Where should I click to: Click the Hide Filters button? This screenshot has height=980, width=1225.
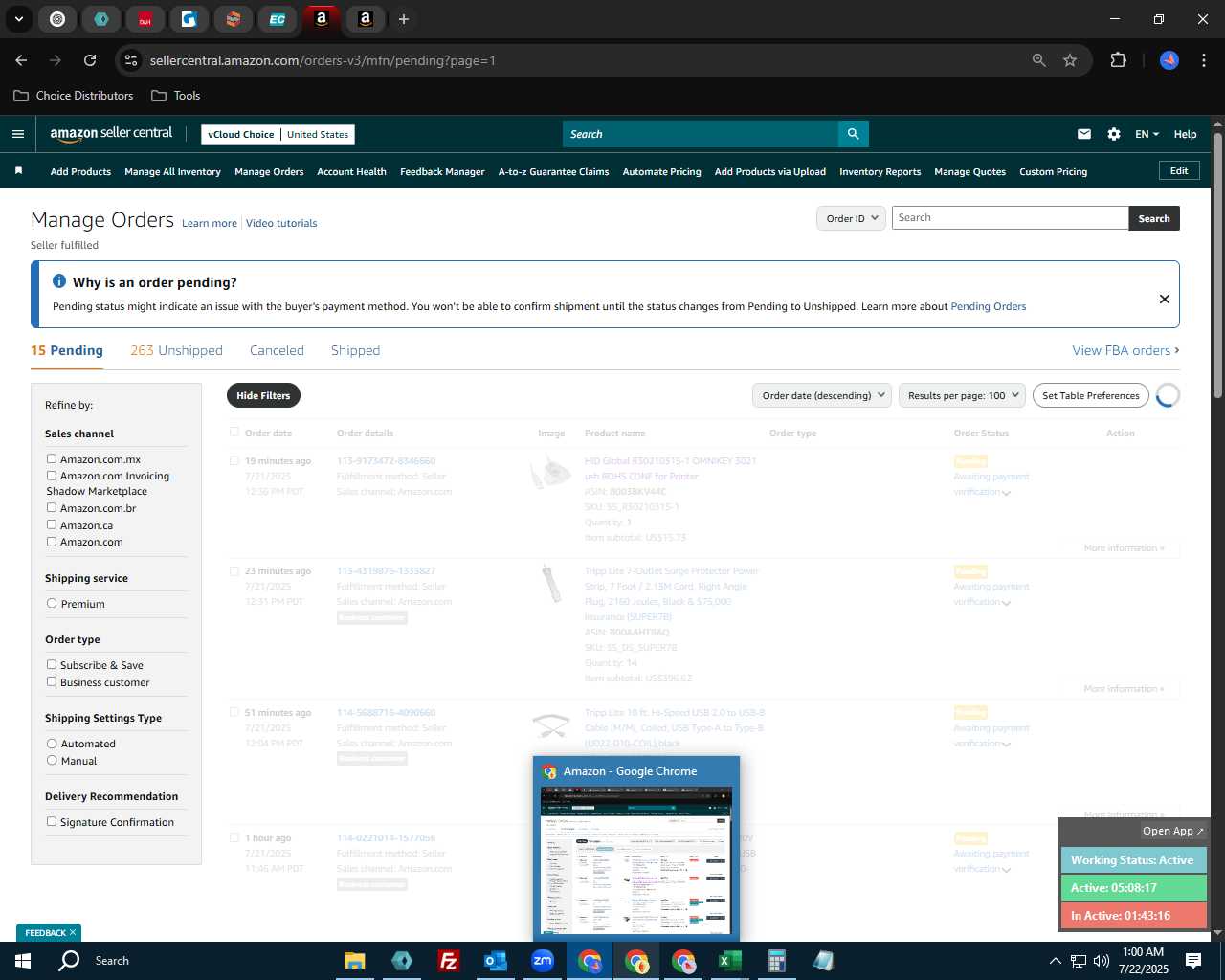[263, 395]
